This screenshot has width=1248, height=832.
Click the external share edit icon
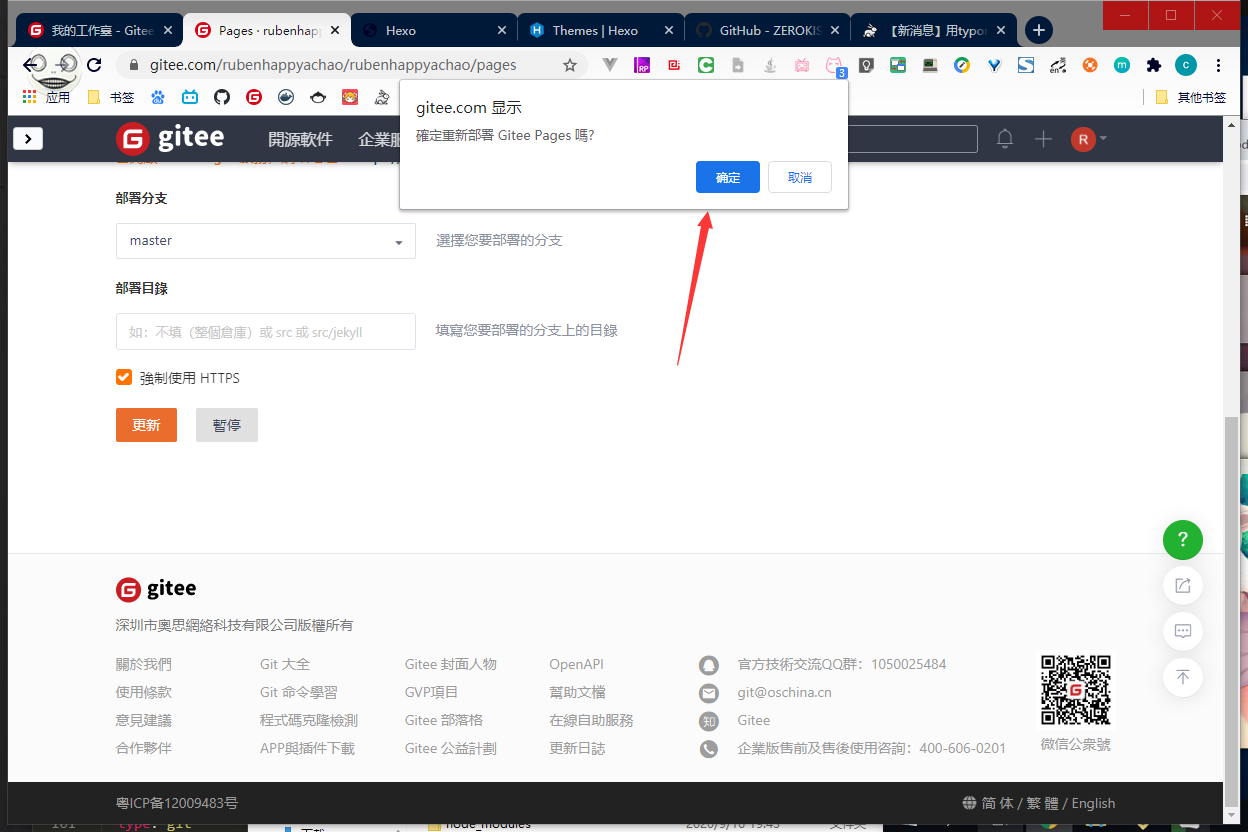tap(1182, 586)
